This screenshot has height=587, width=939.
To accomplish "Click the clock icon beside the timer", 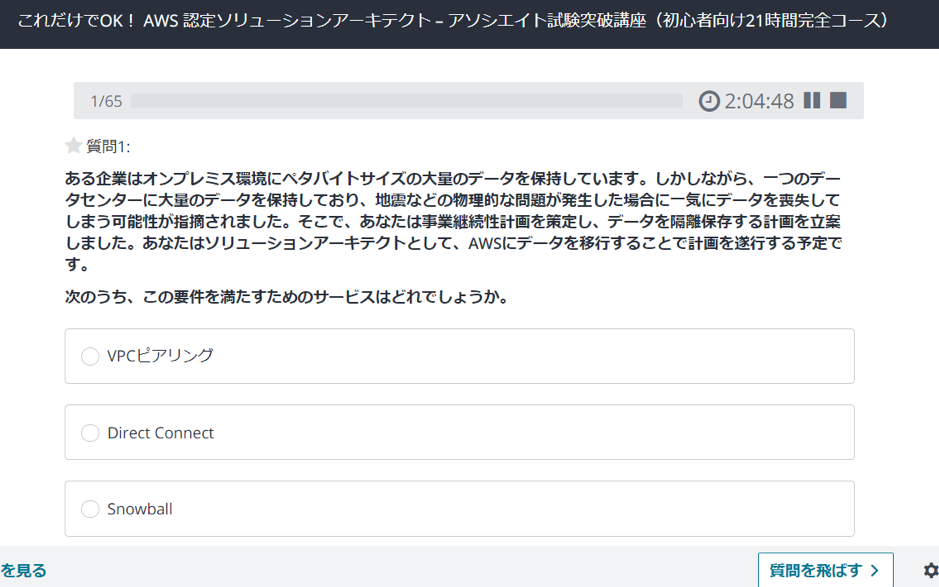I will click(709, 101).
